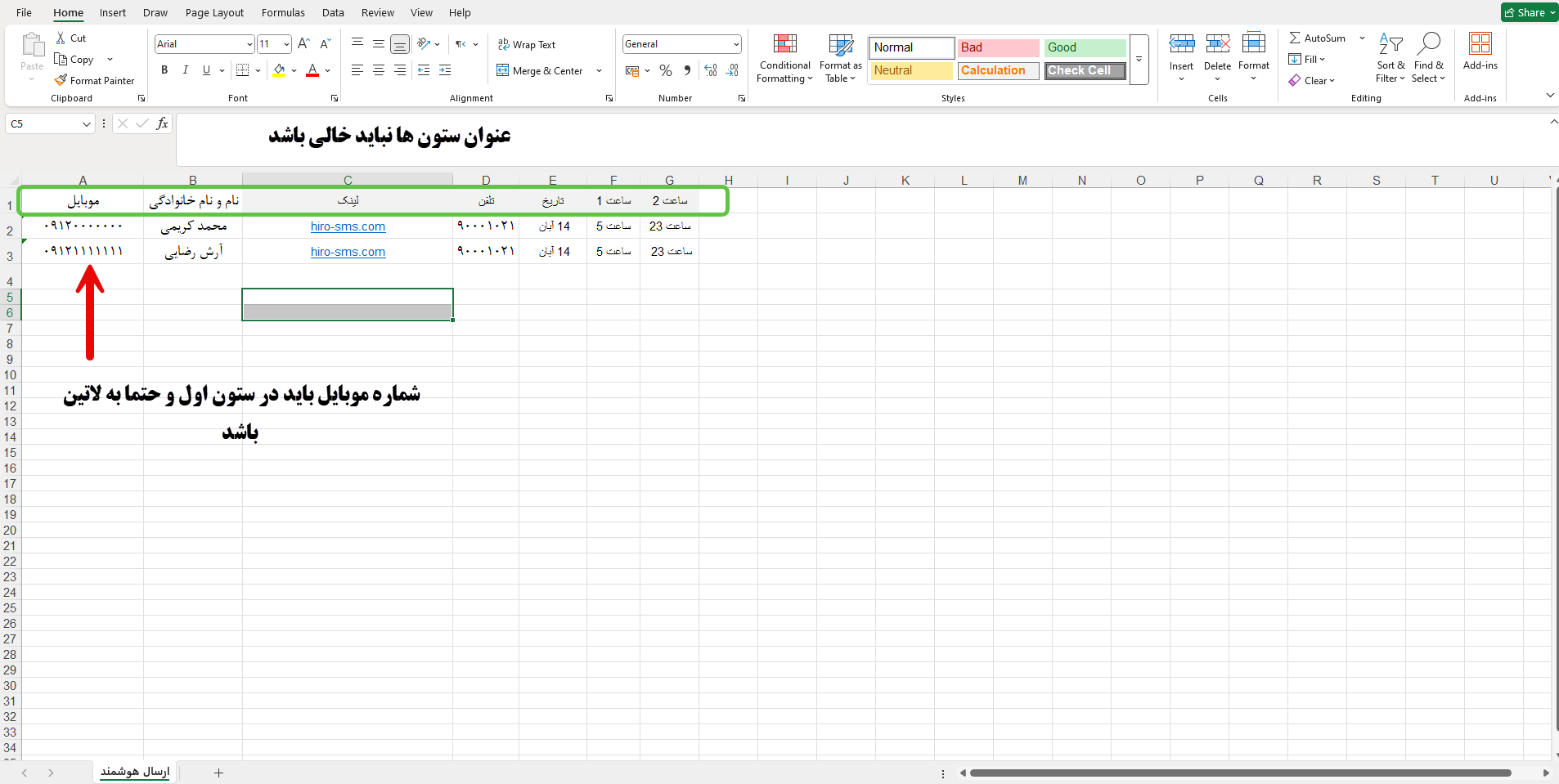Select the Italic toggle
This screenshot has height=784, width=1559.
click(185, 69)
